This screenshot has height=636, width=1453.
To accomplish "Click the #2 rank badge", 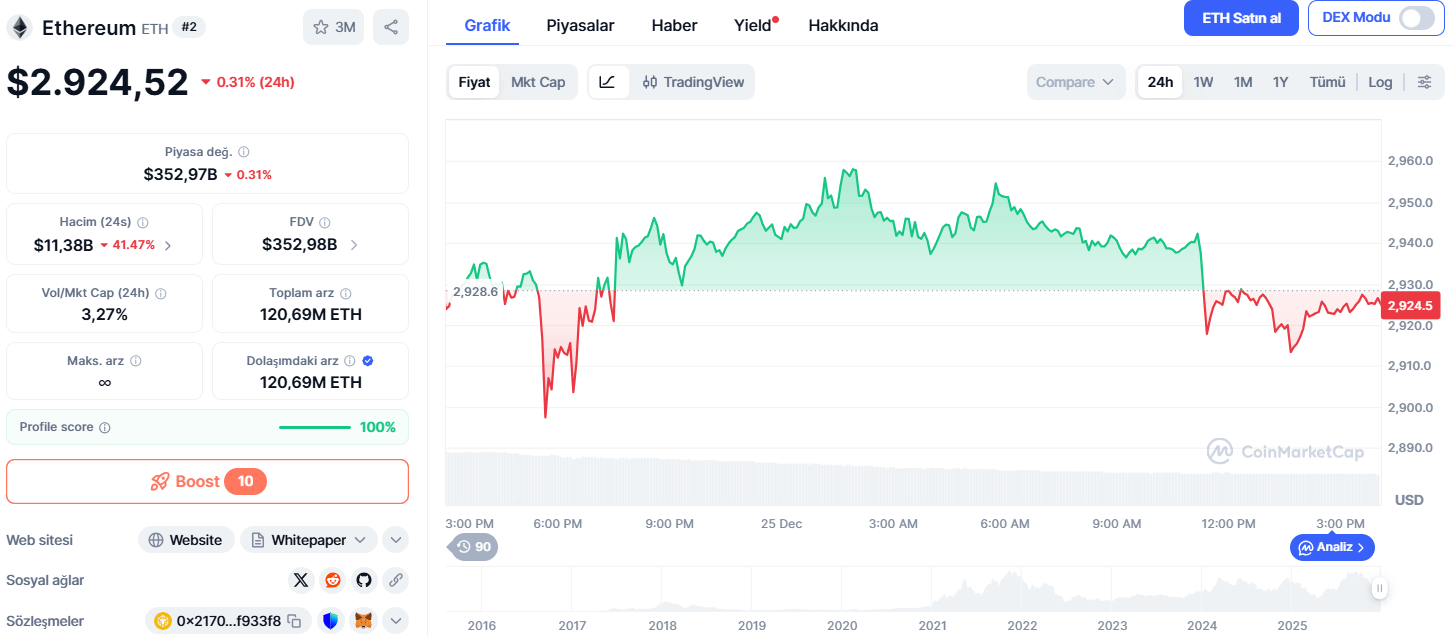I will point(189,27).
